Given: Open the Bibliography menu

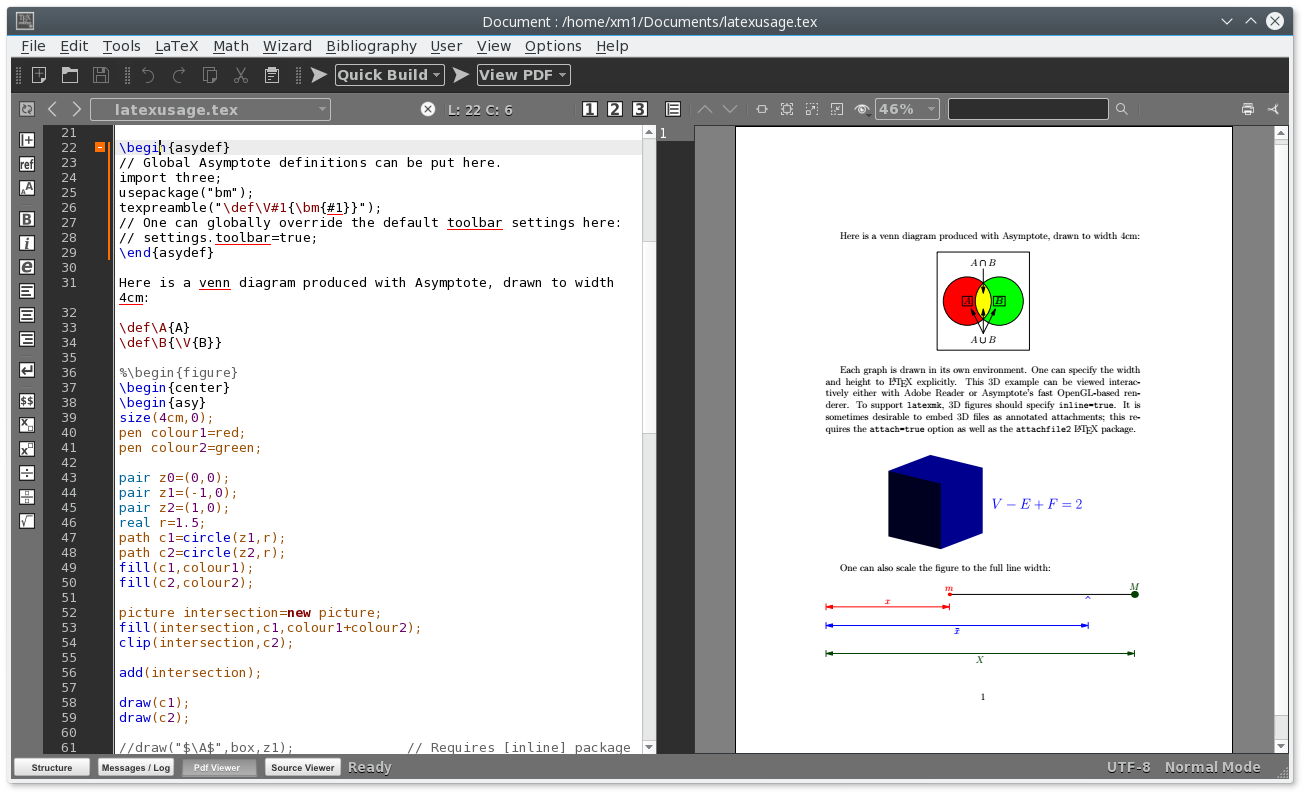Looking at the screenshot, I should click(x=371, y=46).
